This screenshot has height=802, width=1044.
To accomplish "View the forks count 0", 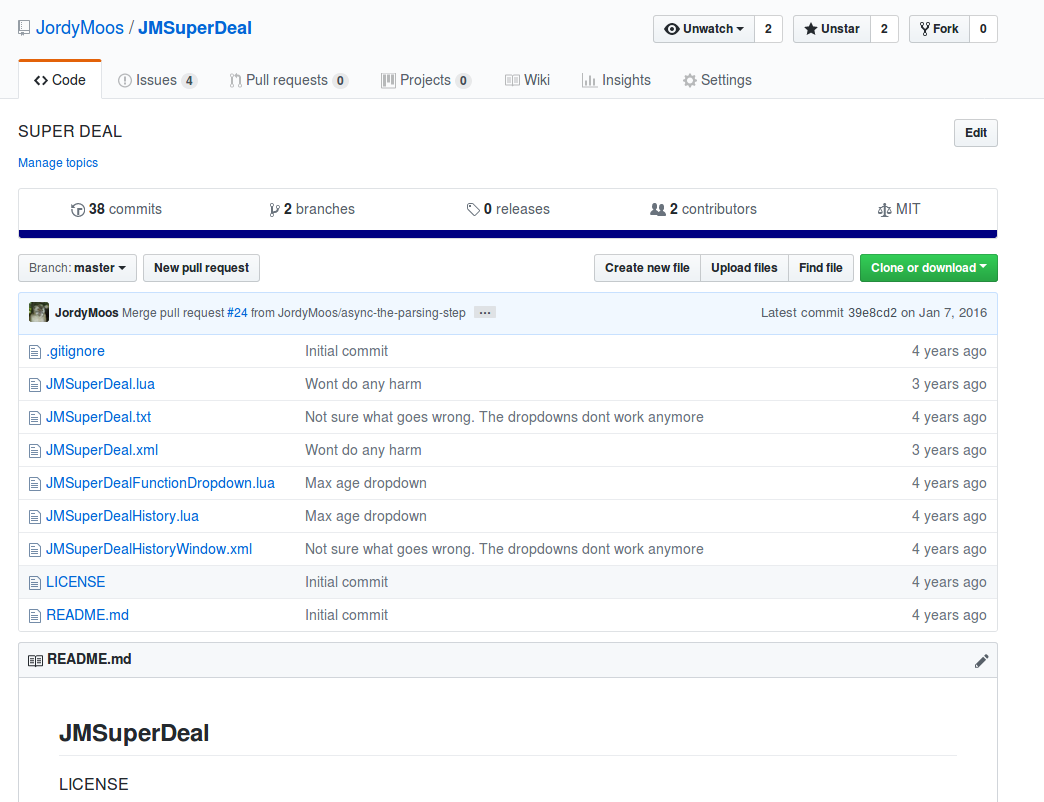I will click(x=983, y=29).
